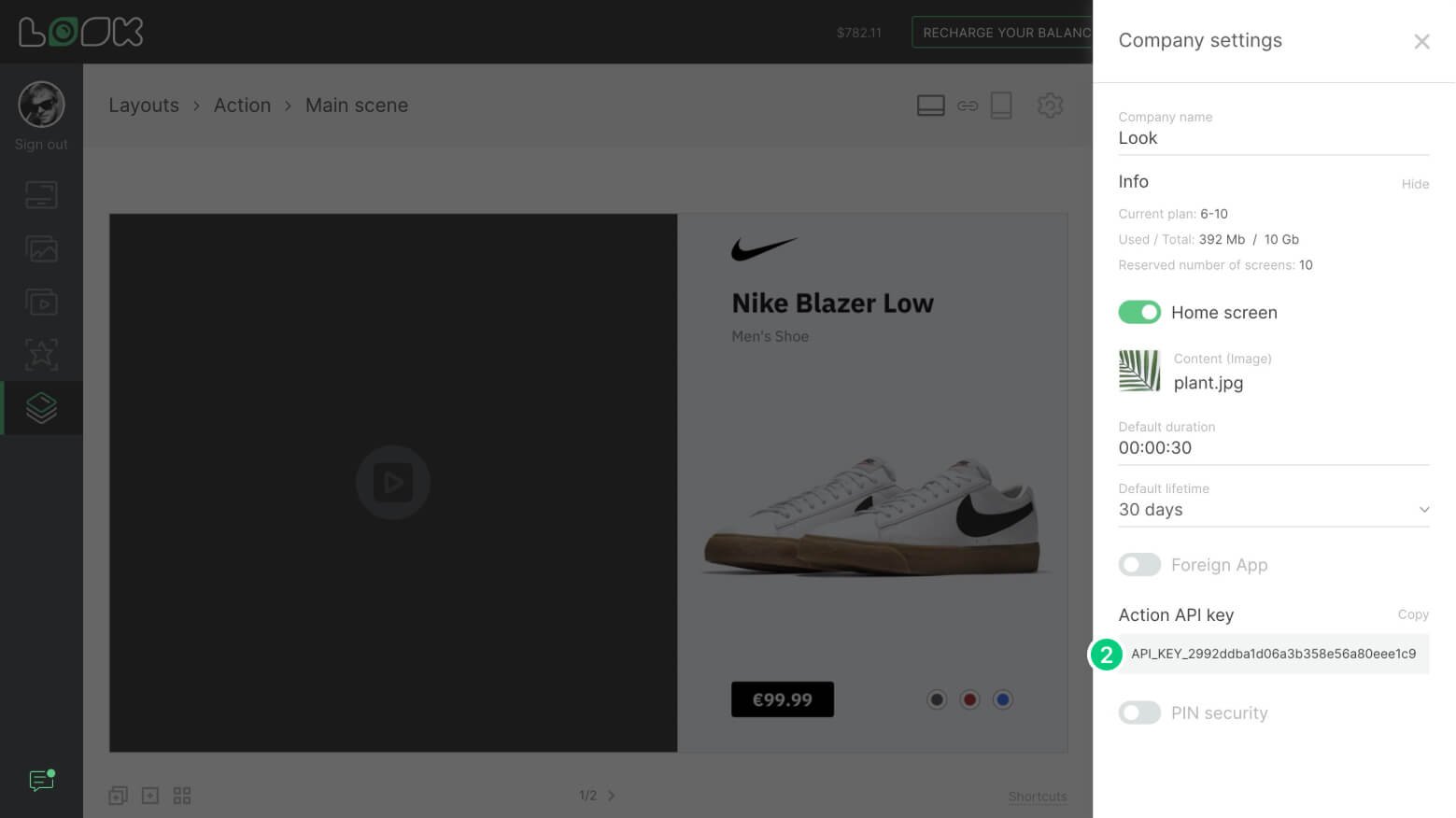
Task: Enable the Foreign App toggle
Action: tap(1139, 565)
